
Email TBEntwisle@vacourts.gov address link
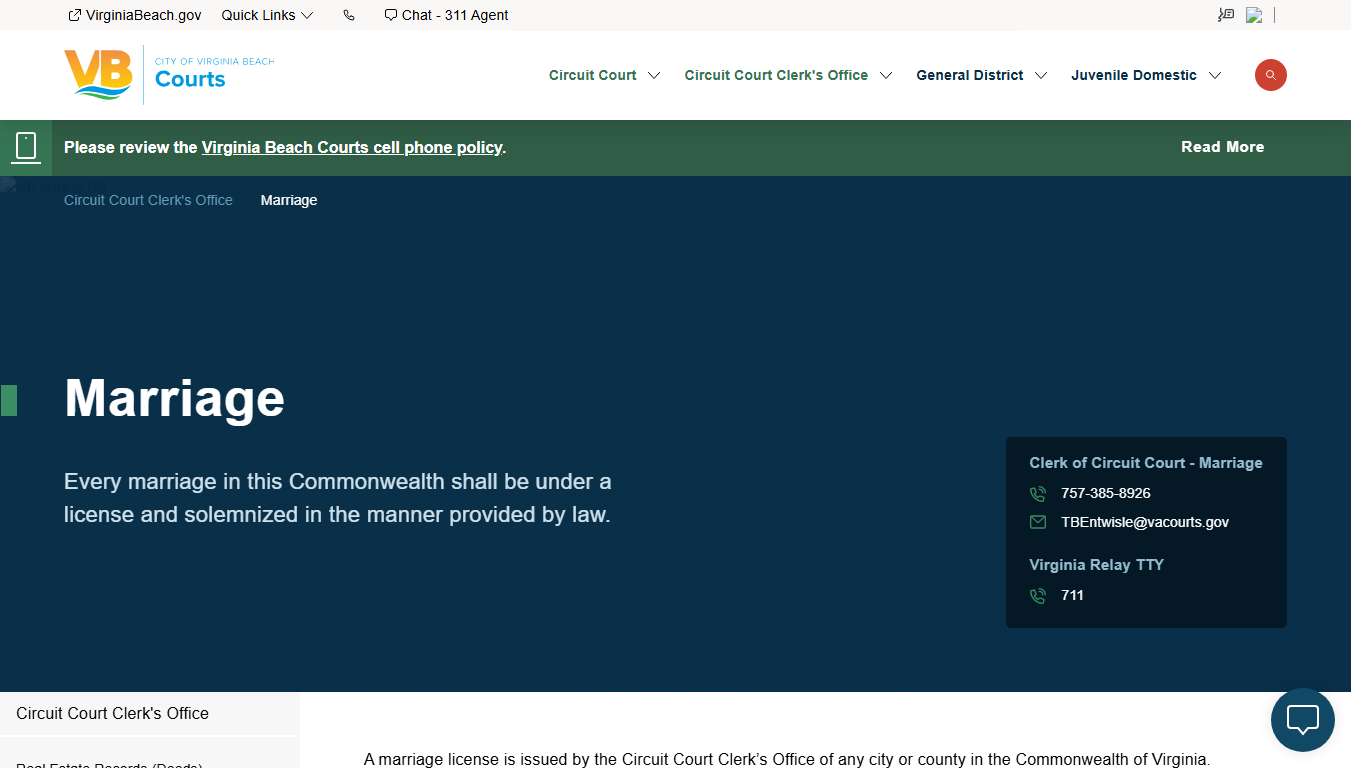point(1145,522)
